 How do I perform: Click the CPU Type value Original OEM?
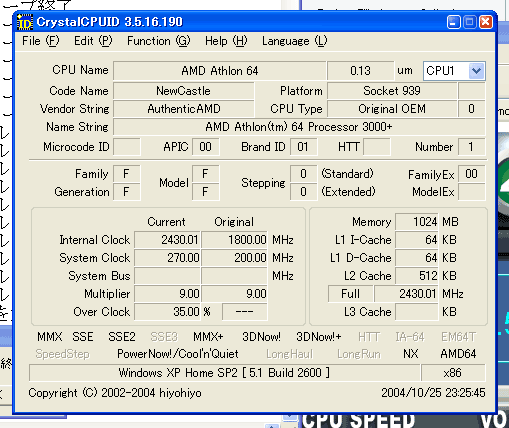(392, 109)
